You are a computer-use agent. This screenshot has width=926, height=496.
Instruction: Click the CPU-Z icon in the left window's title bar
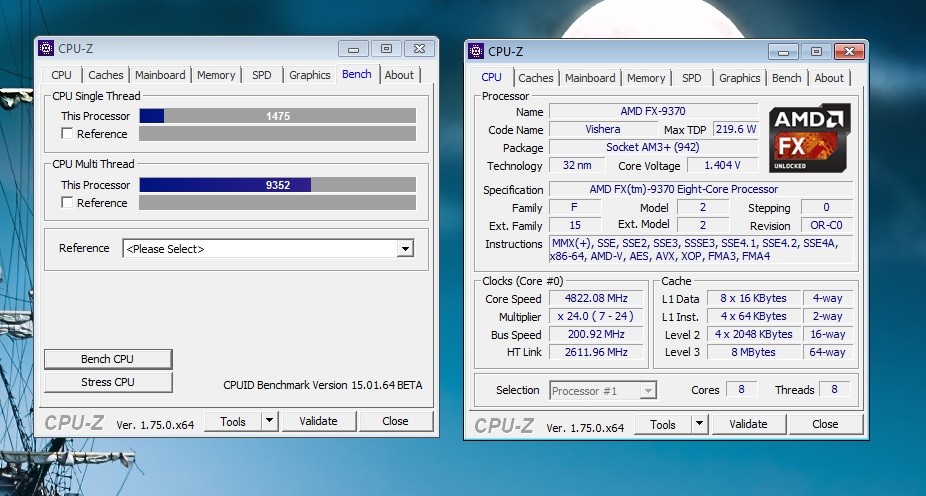(46, 48)
